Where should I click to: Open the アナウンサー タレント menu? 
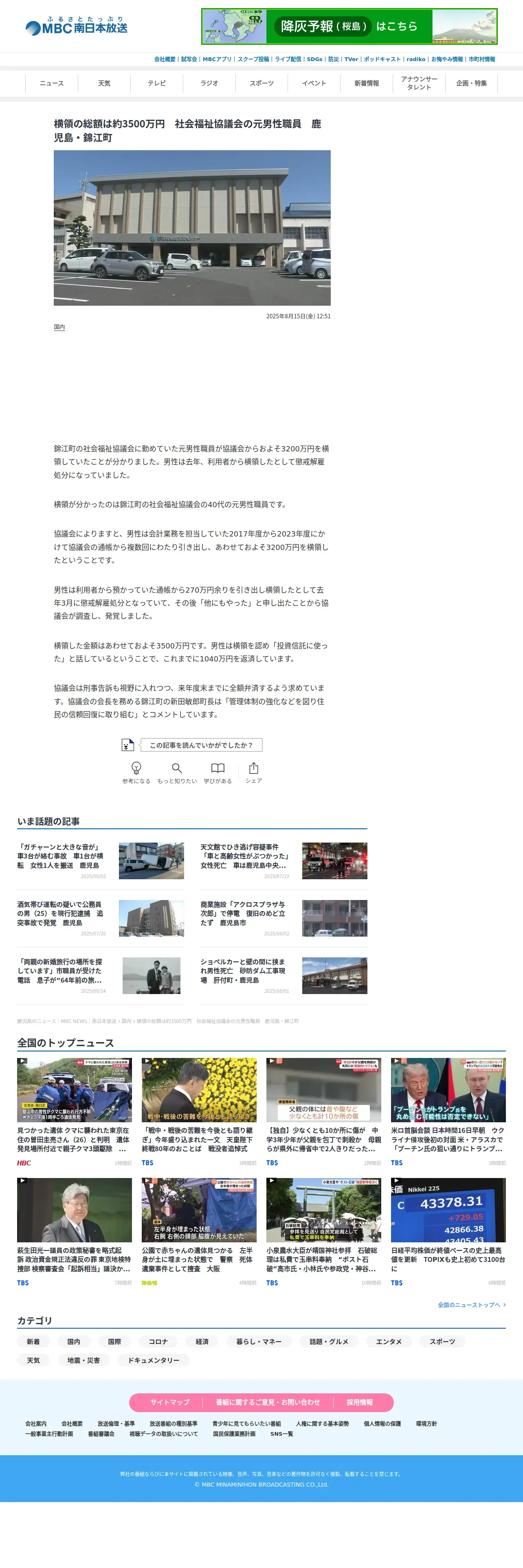pyautogui.click(x=419, y=83)
